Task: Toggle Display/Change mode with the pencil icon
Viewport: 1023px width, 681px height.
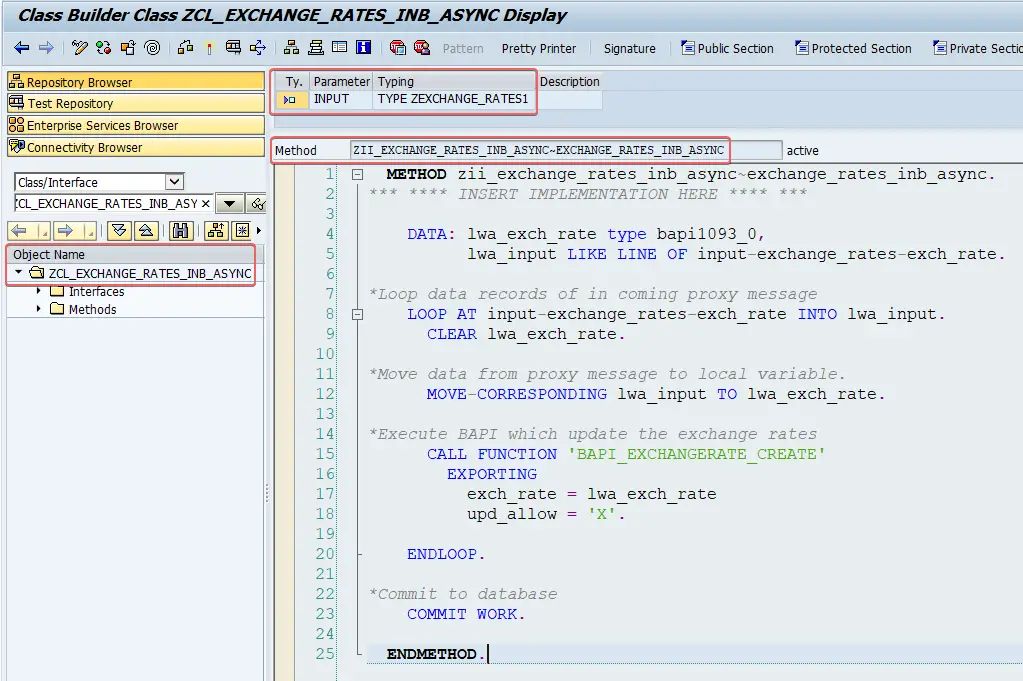Action: 80,48
